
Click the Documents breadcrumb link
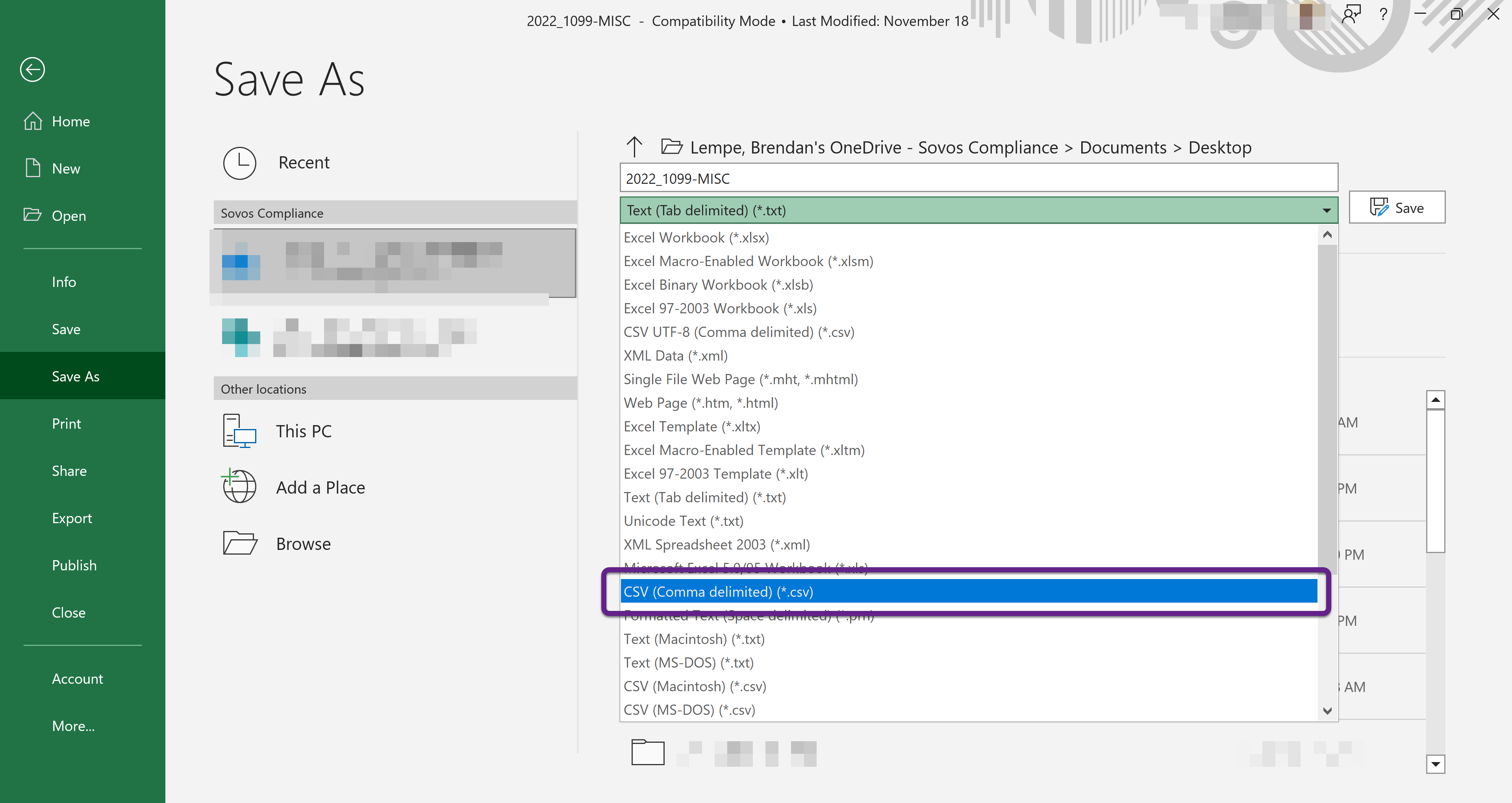(x=1123, y=147)
